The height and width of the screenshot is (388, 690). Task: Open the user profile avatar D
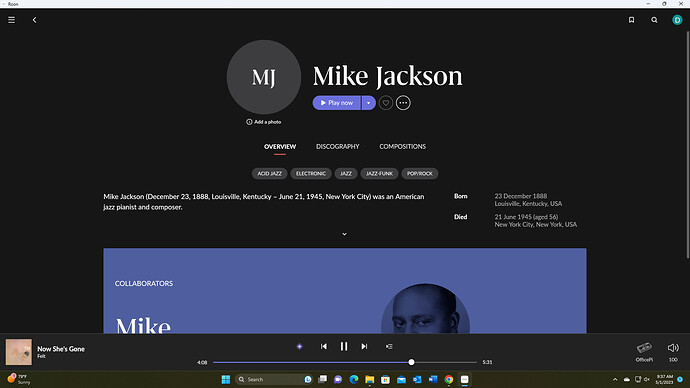pos(677,20)
